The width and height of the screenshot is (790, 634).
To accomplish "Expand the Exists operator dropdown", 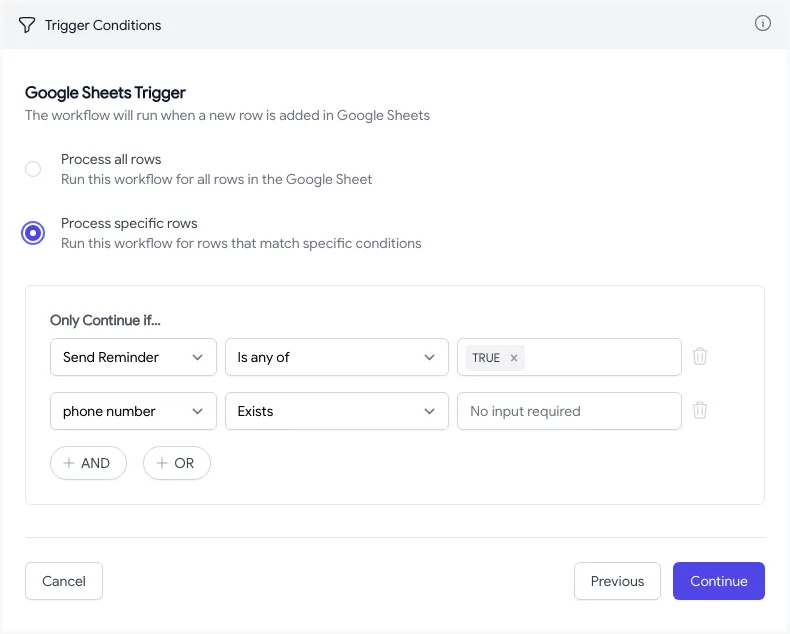I will [336, 411].
